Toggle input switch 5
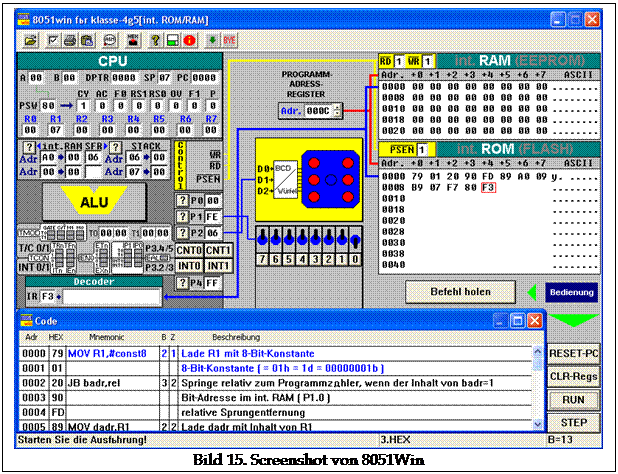This screenshot has height=474, width=618. 289,239
